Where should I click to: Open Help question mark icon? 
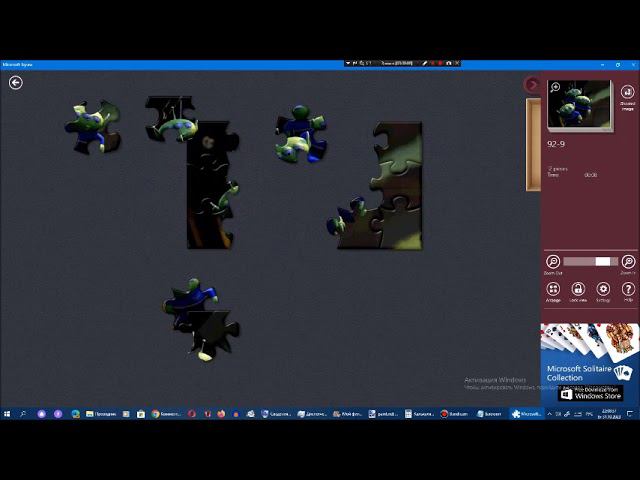tap(628, 289)
